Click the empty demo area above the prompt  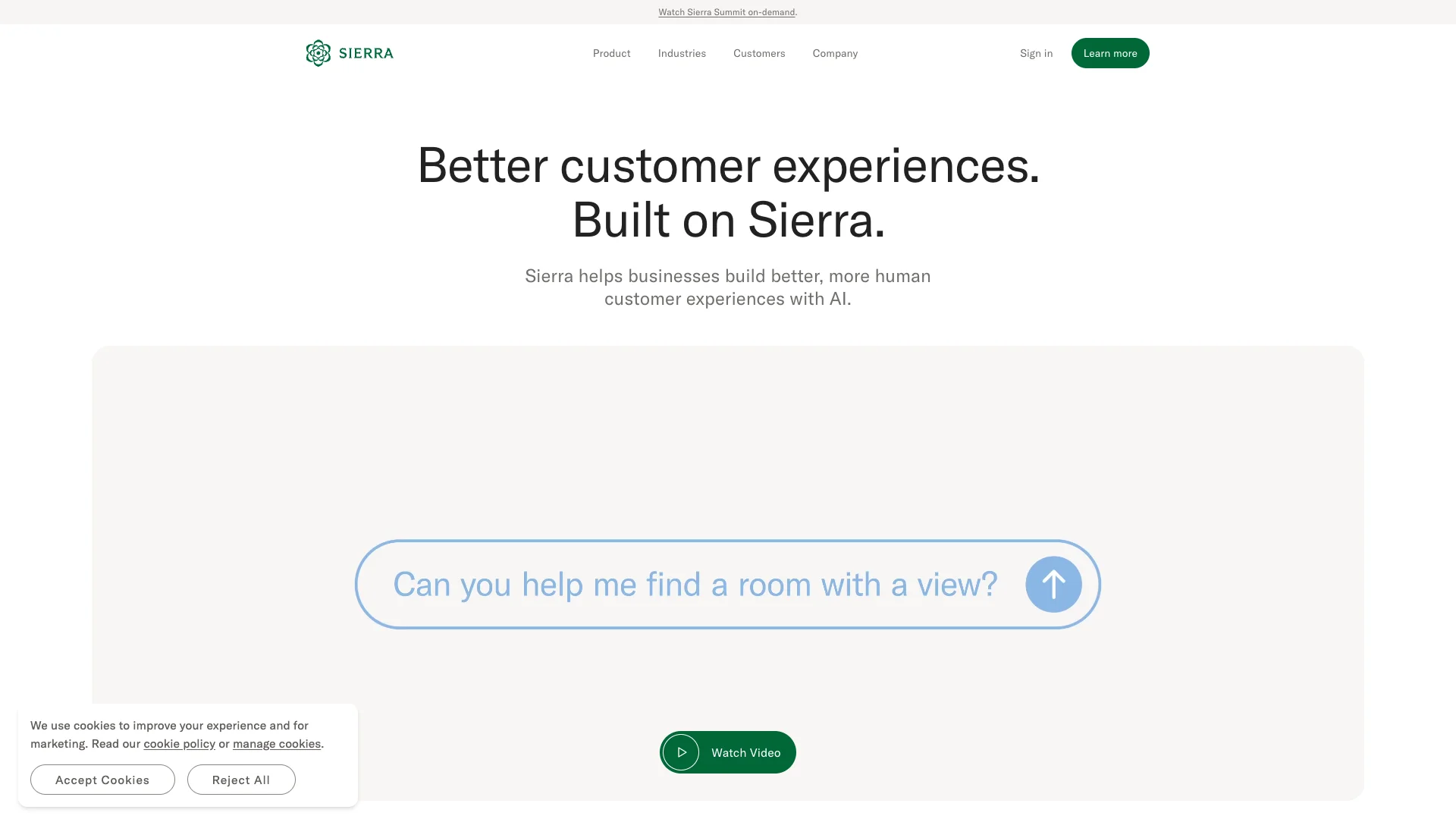pos(728,440)
